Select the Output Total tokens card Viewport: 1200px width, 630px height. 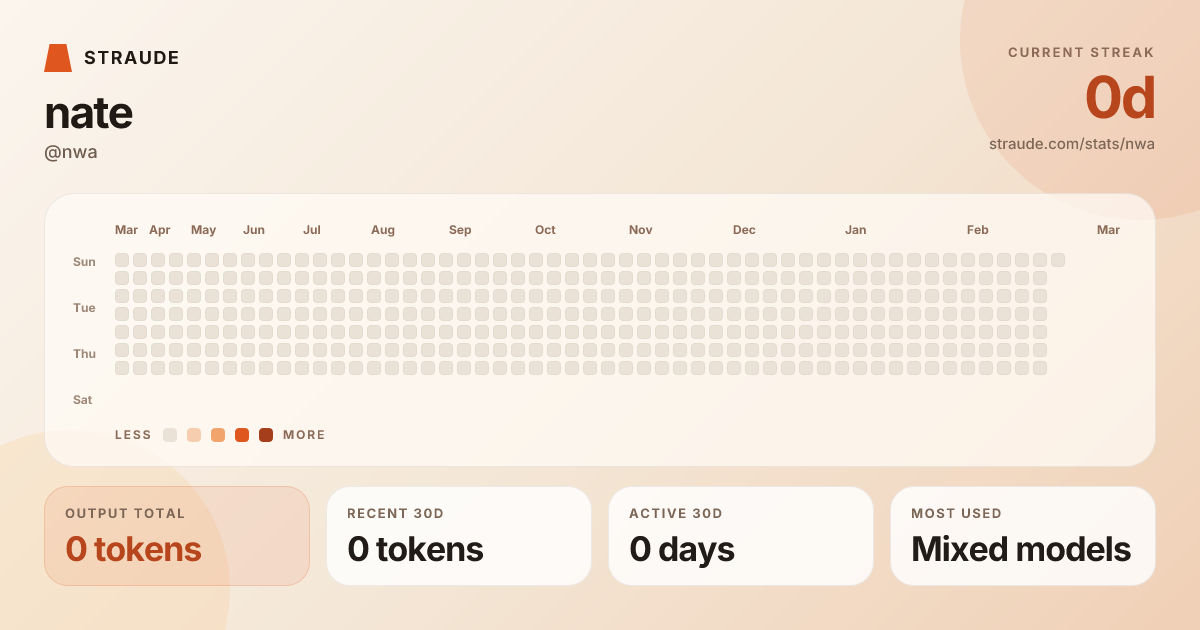[x=177, y=536]
